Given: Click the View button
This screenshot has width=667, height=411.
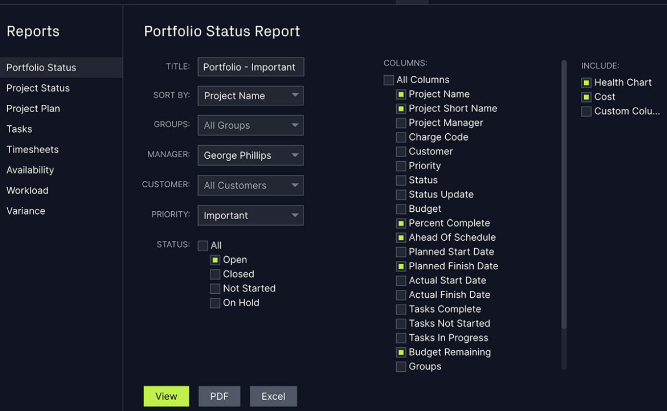Looking at the screenshot, I should 166,396.
